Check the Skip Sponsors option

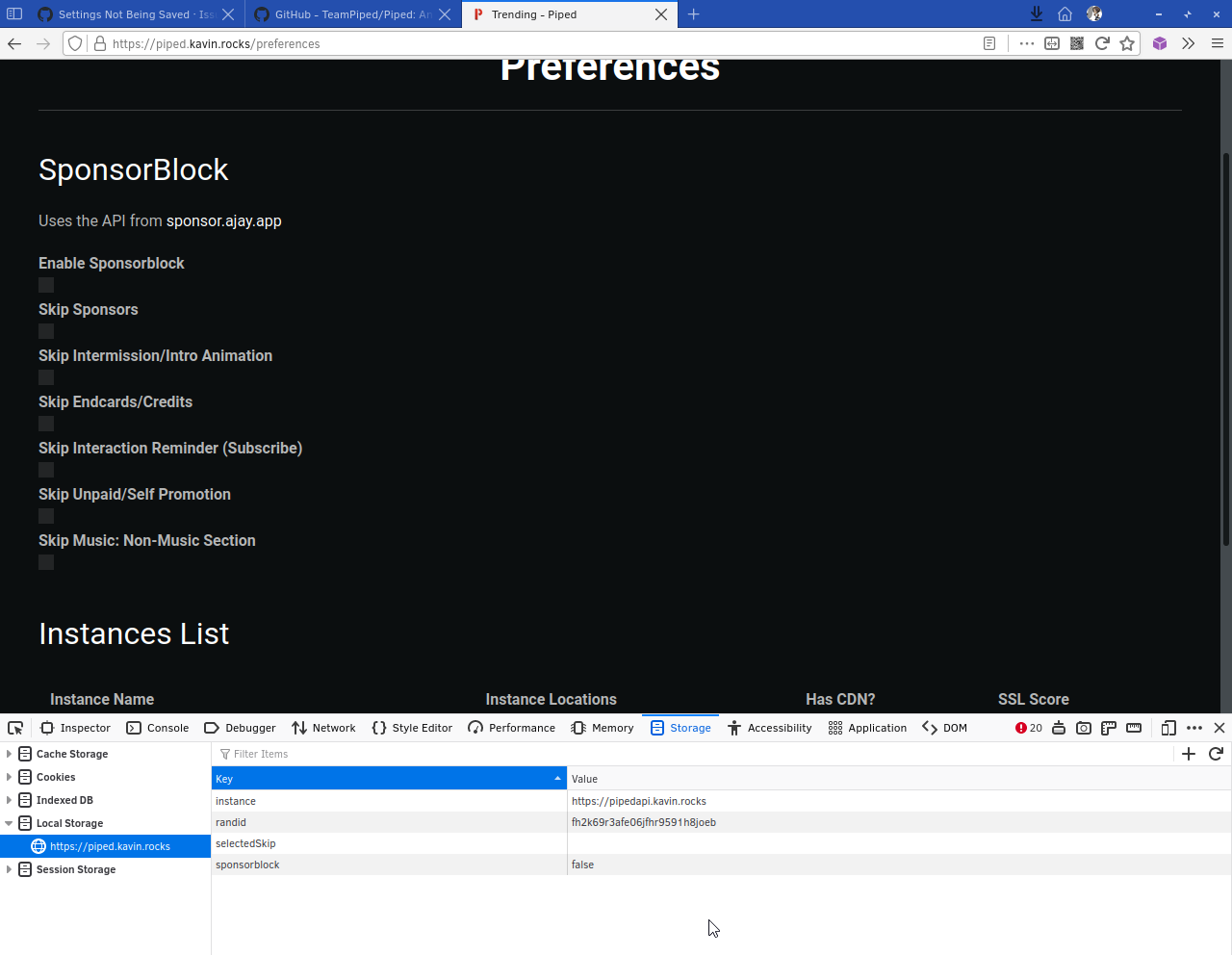pos(45,330)
